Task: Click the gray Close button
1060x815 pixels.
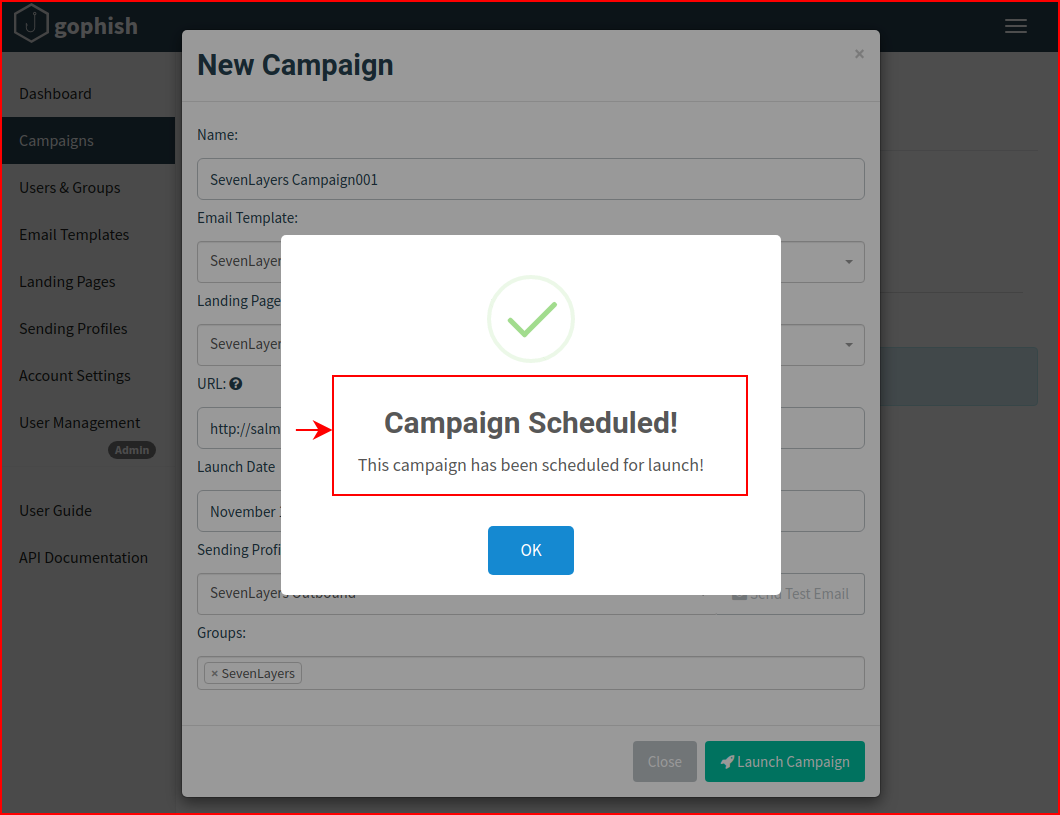Action: 665,762
